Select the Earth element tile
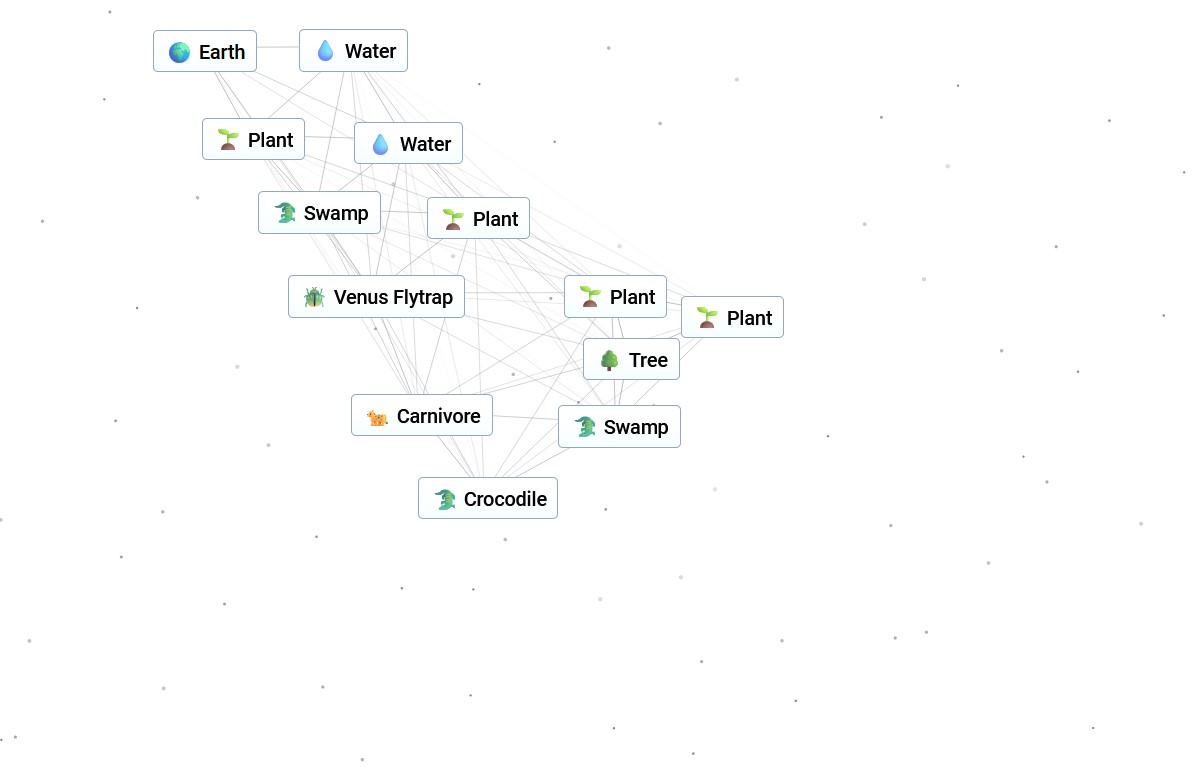The image size is (1192, 776). click(x=205, y=52)
